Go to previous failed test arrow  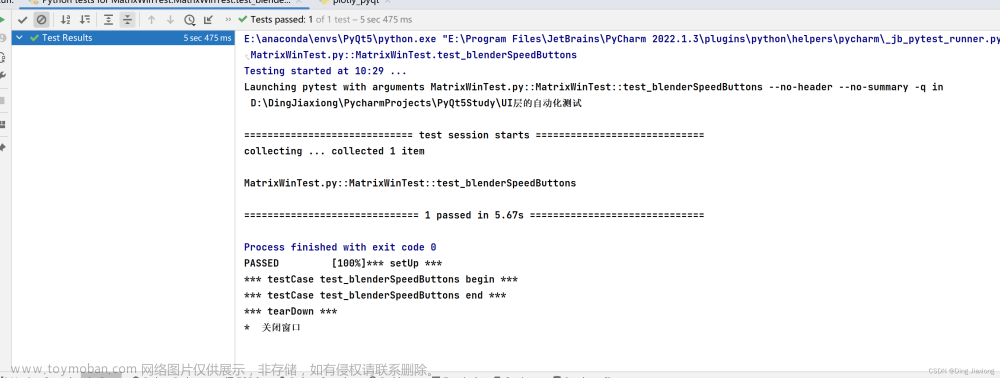(x=151, y=20)
